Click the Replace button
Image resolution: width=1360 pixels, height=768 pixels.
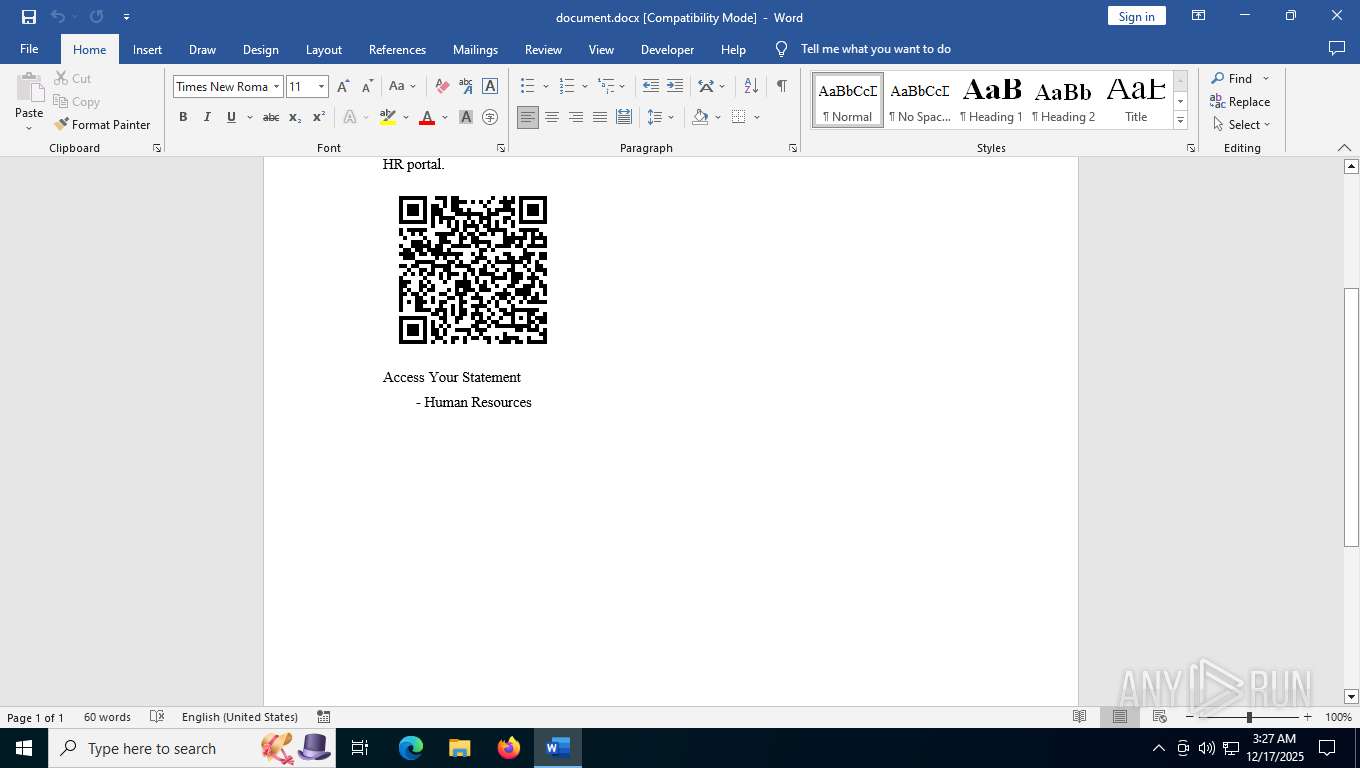[x=1240, y=102]
